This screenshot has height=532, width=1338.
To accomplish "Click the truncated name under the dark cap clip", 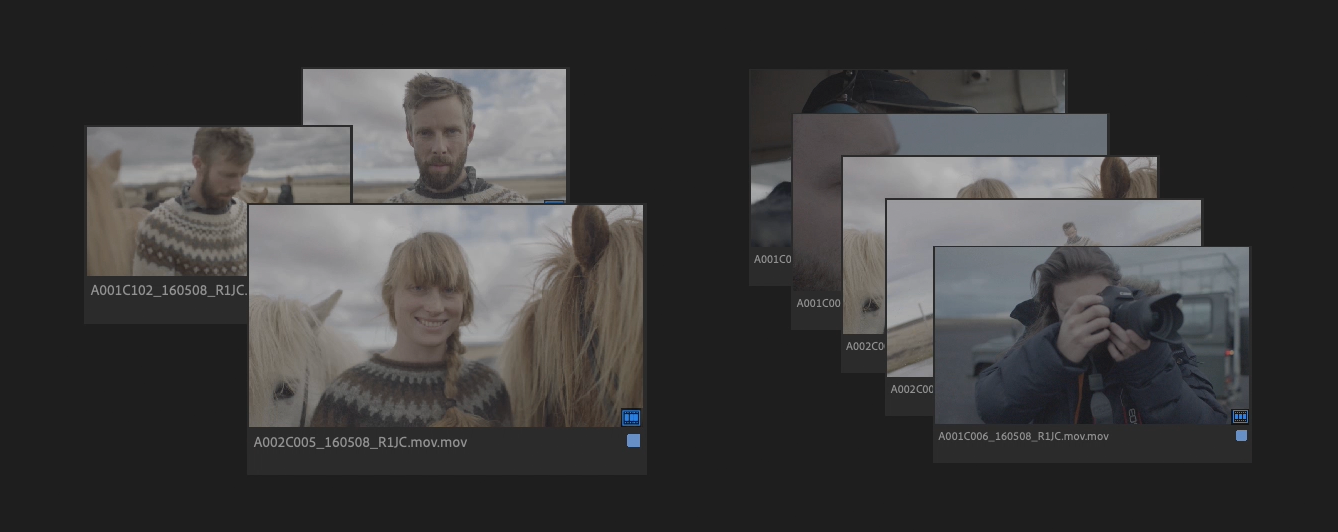I will coord(772,259).
